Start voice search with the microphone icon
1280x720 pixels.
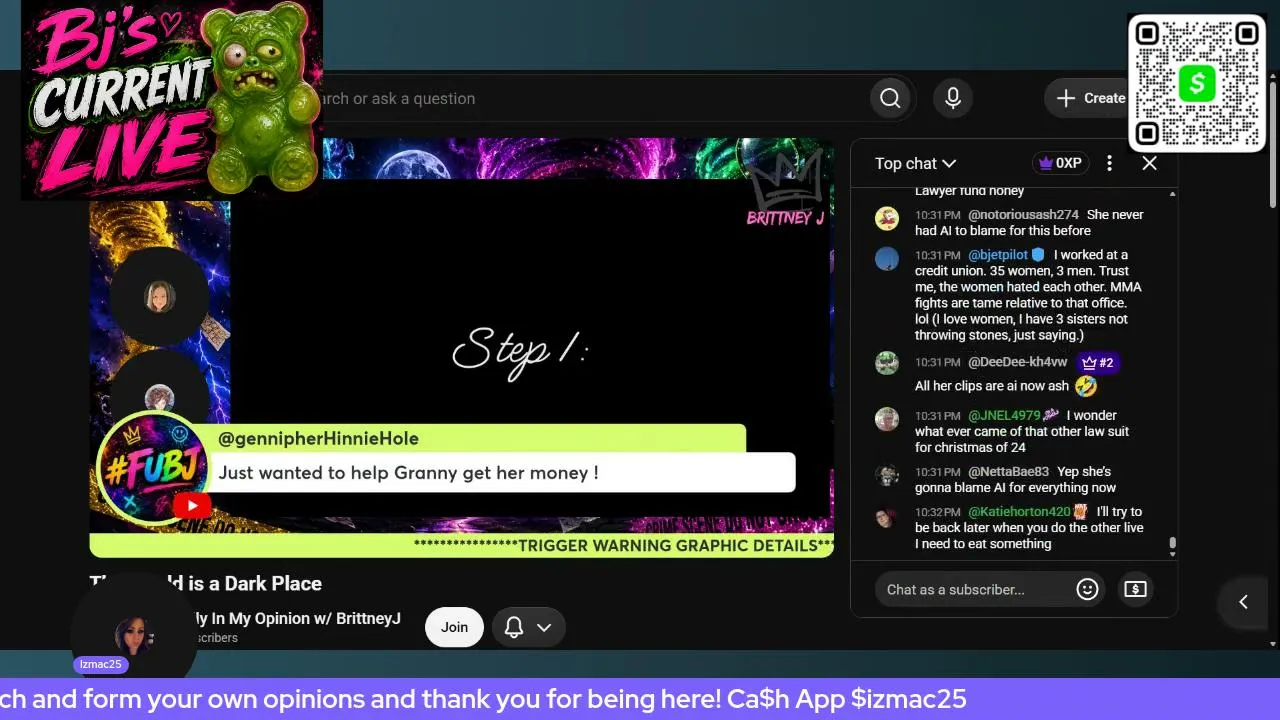tap(953, 98)
